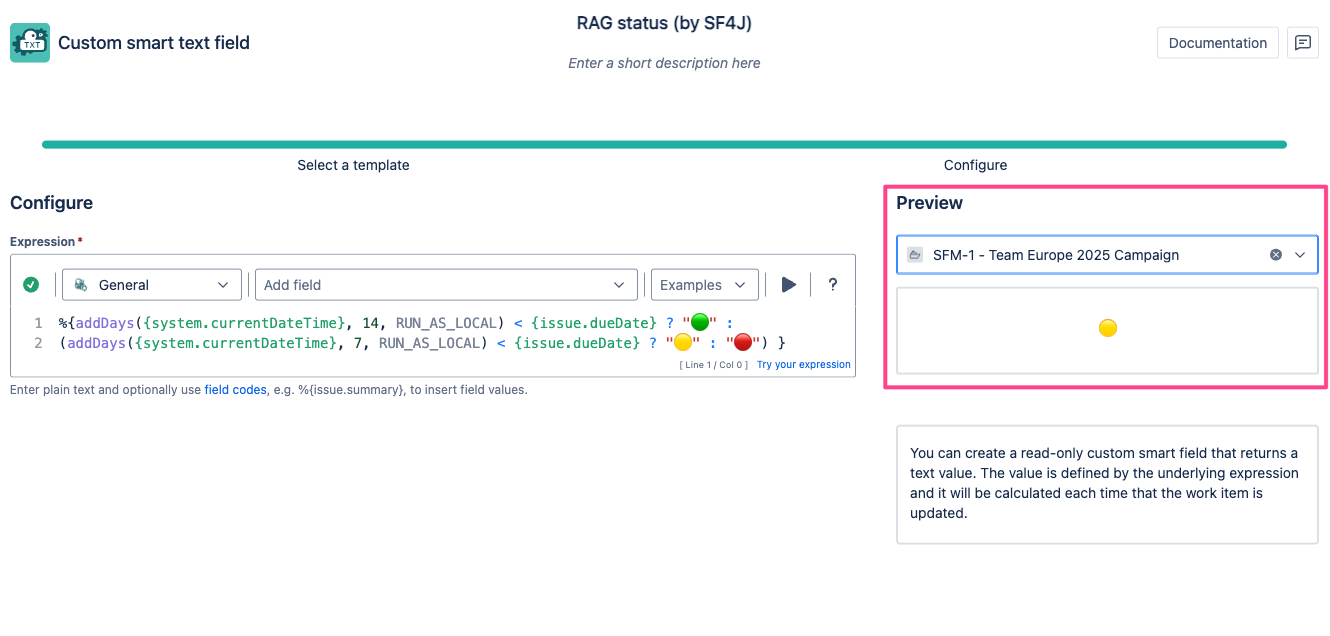The width and height of the screenshot is (1330, 636).
Task: Select the Configure step label
Action: (975, 165)
